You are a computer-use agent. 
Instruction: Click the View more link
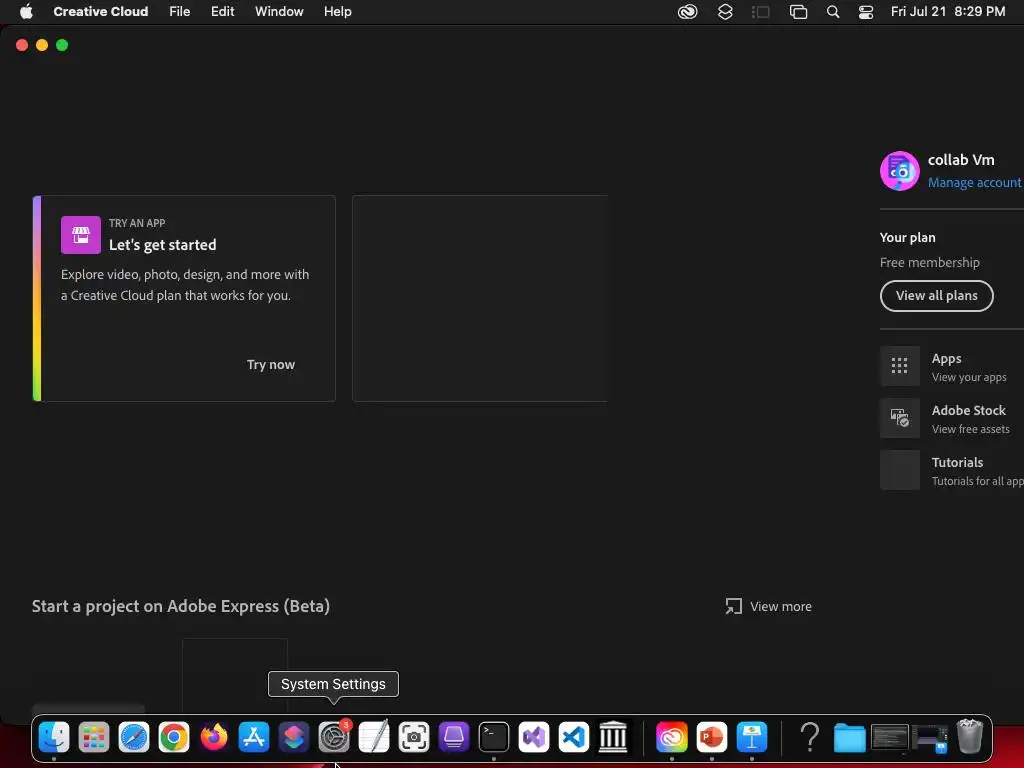780,606
